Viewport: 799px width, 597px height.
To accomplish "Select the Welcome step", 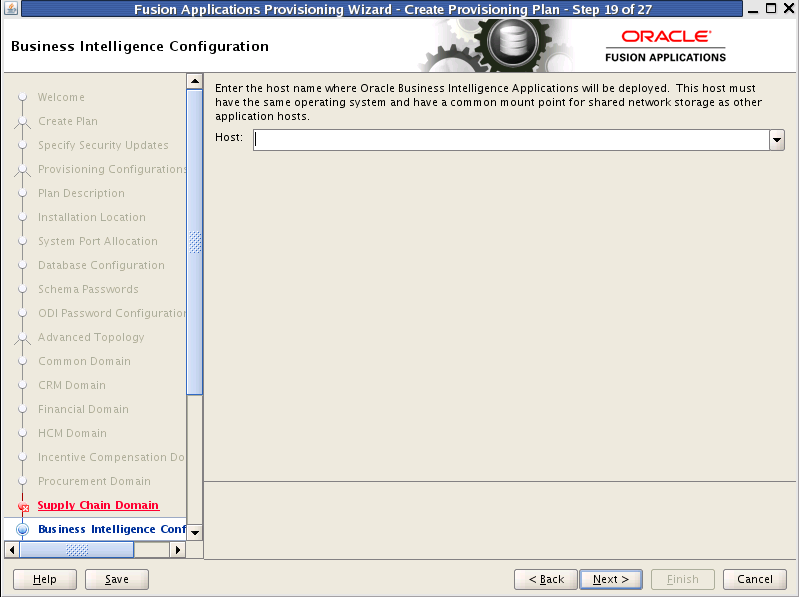I will click(x=61, y=97).
